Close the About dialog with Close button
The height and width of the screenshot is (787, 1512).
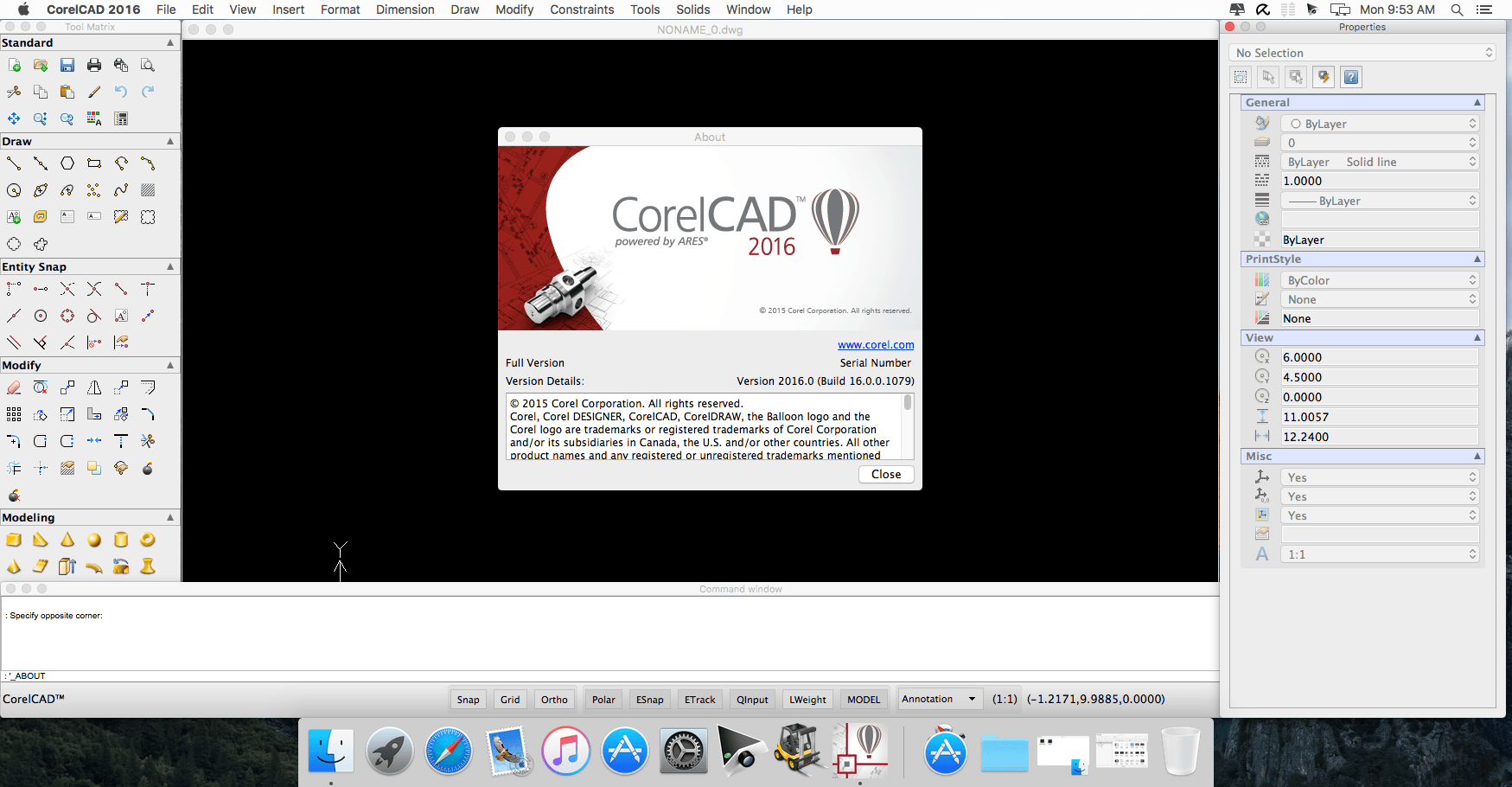pos(886,474)
